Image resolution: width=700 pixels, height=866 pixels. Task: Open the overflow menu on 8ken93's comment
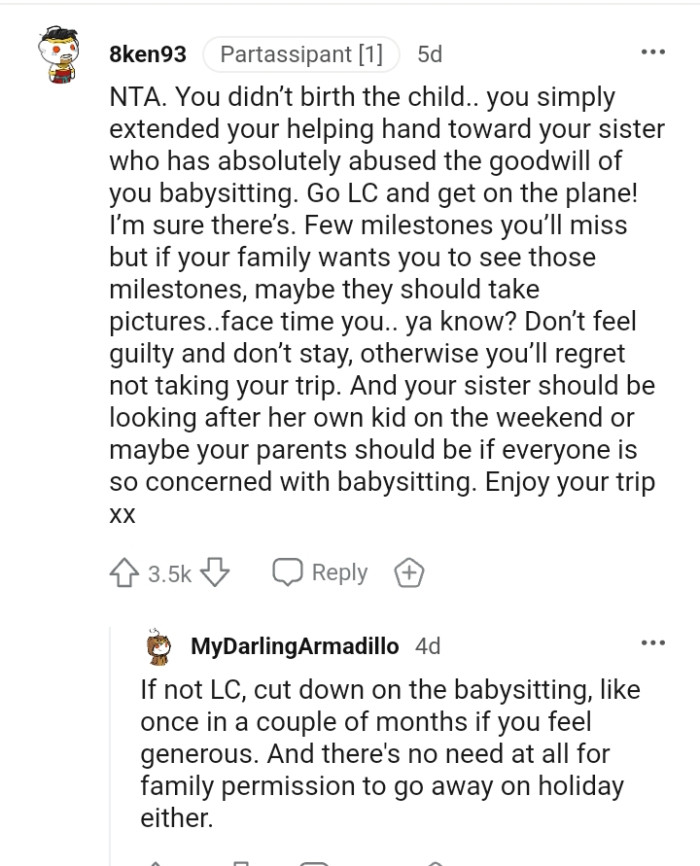click(x=654, y=50)
